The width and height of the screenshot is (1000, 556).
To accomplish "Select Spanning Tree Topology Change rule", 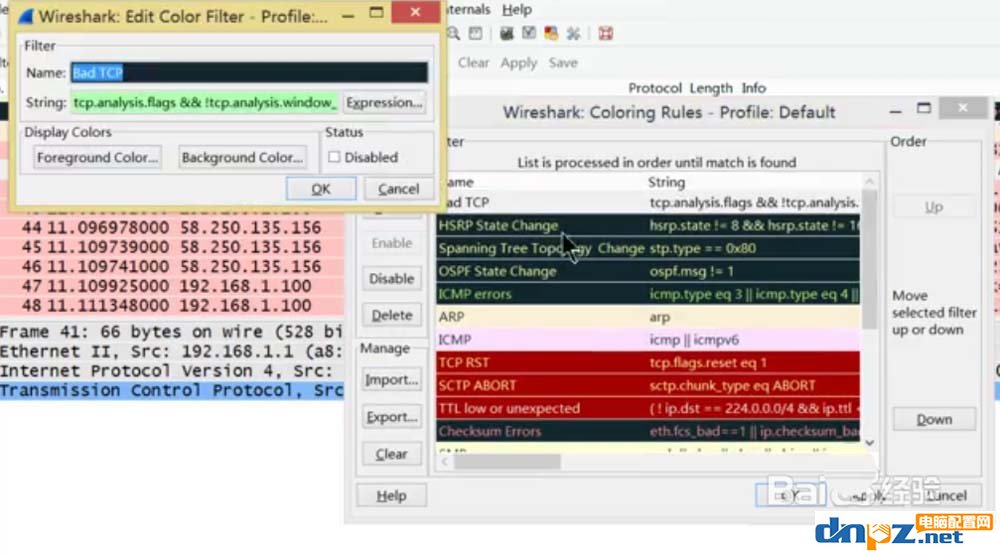I will tap(648, 248).
